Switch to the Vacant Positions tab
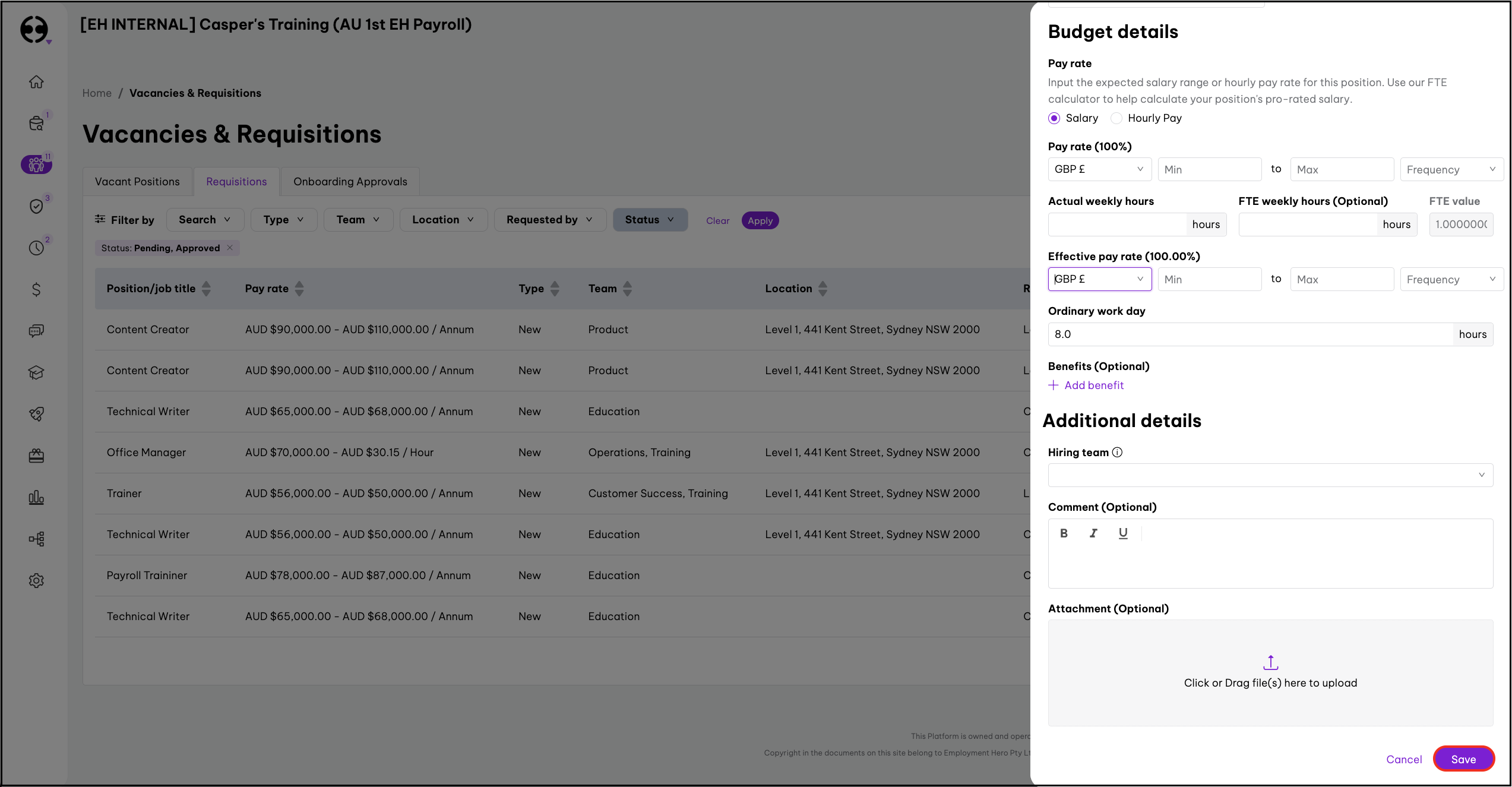Image resolution: width=1512 pixels, height=787 pixels. pos(137,182)
